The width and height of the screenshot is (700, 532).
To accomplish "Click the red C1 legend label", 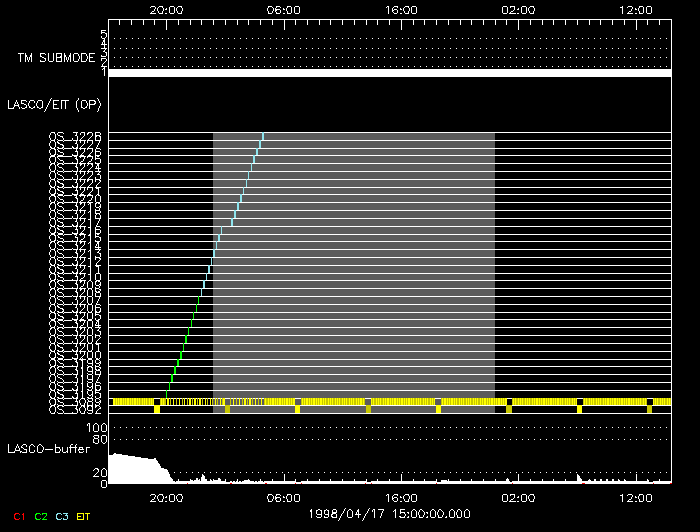I will 18,517.
